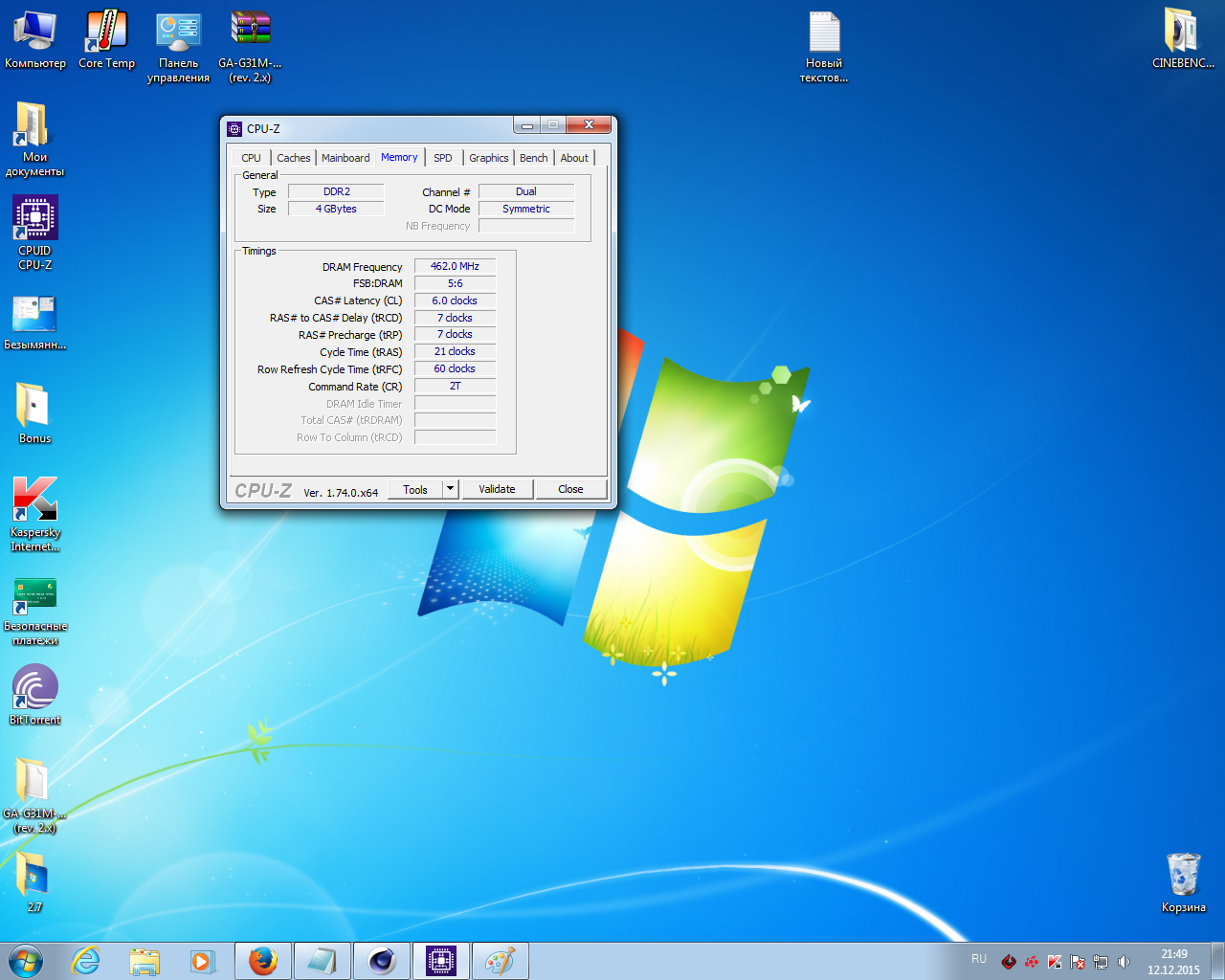This screenshot has height=980, width=1225.
Task: Click the memory Type value DDR2
Action: [x=336, y=191]
